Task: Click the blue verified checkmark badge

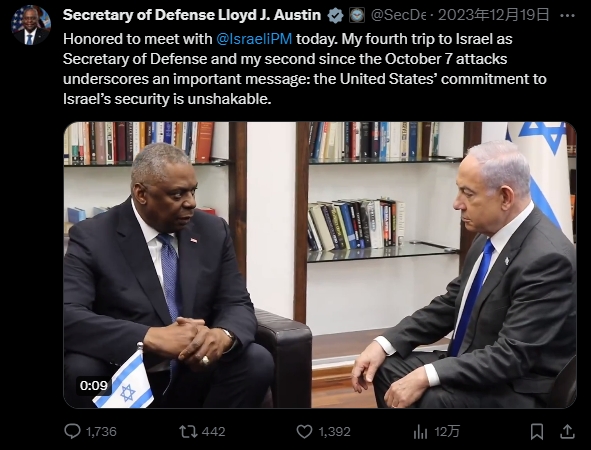Action: click(335, 16)
